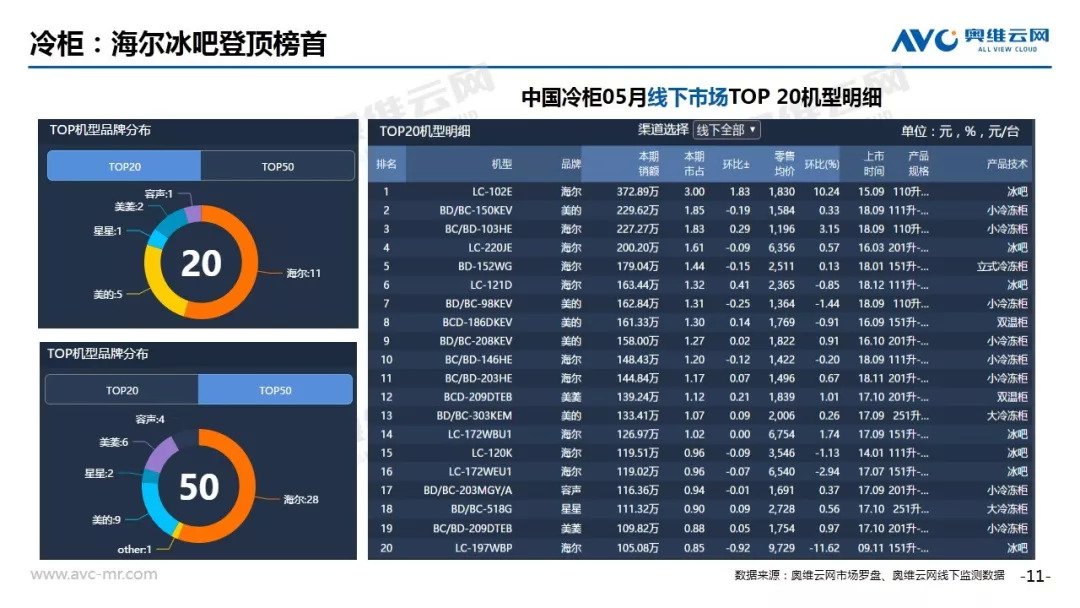Click the 容声:4 chart label
This screenshot has width=1080, height=608.
click(149, 419)
